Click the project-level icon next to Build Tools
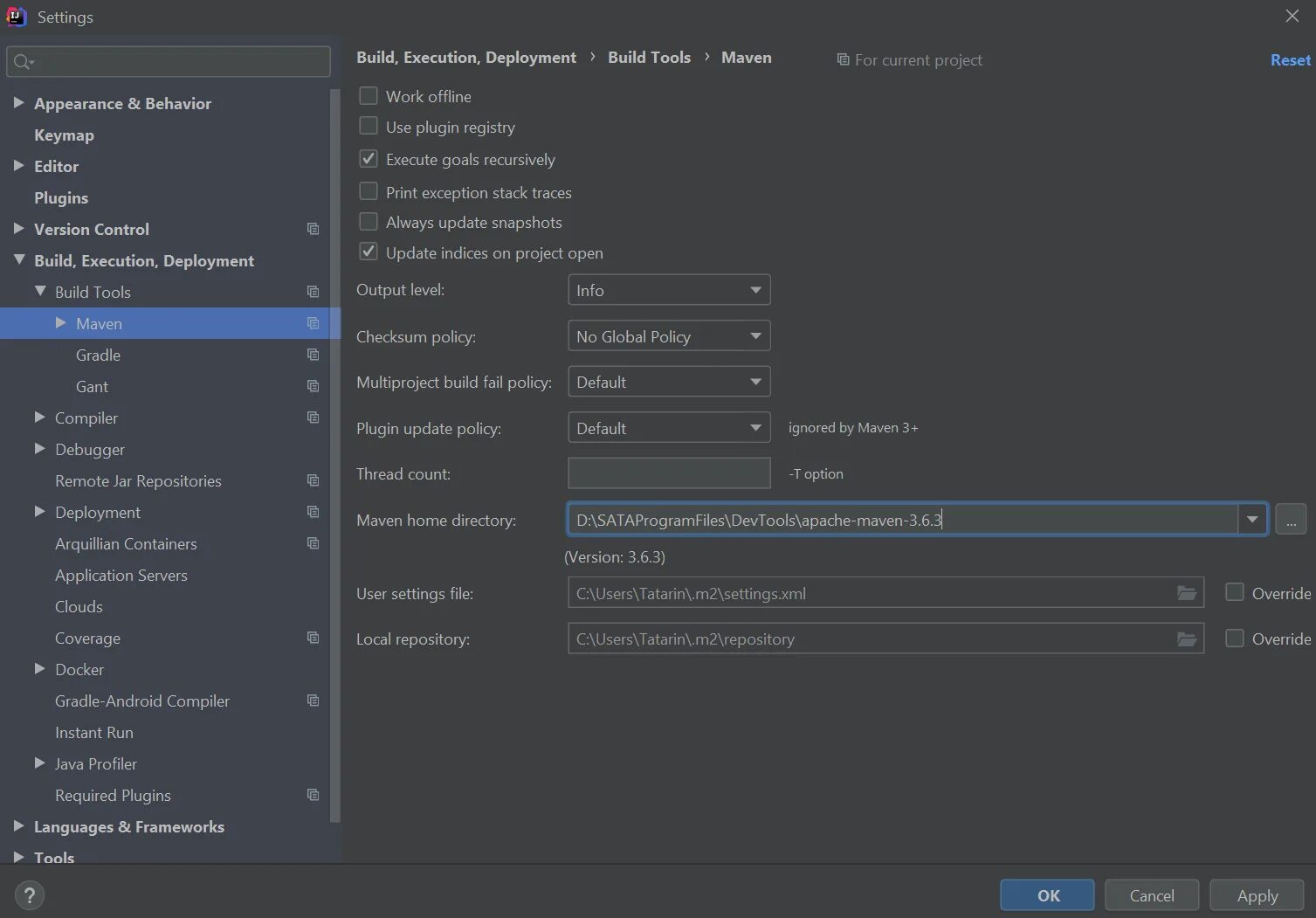The image size is (1316, 918). point(313,292)
